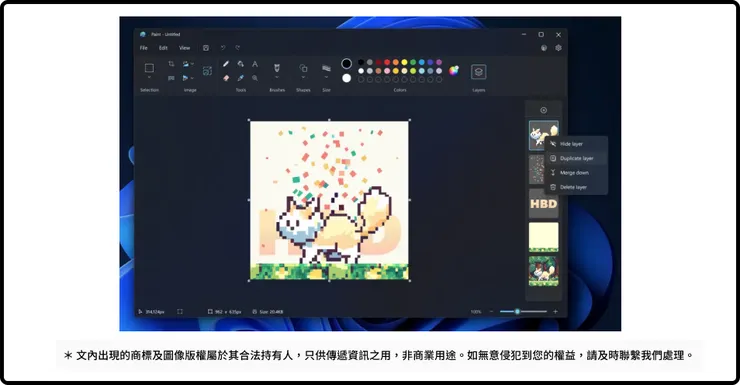Click the zoom in plus icon
The image size is (740, 385).
pos(555,311)
